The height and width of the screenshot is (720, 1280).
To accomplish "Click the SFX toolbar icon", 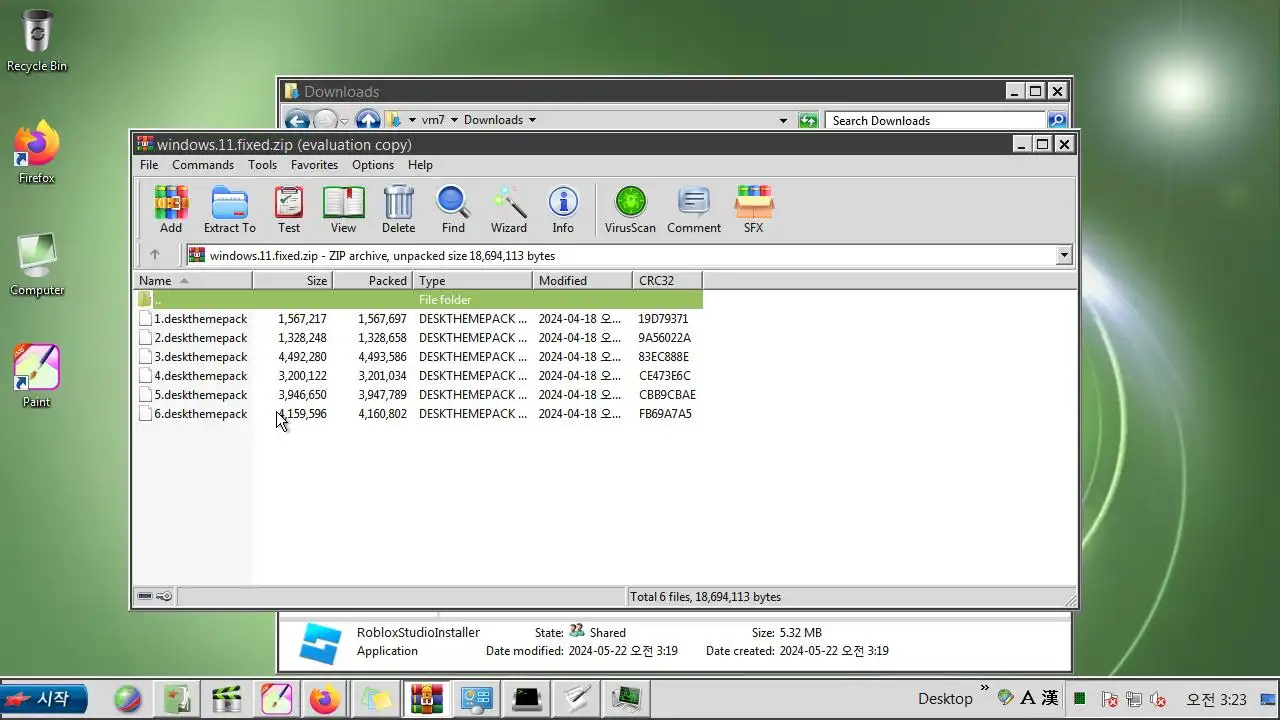I will (753, 210).
